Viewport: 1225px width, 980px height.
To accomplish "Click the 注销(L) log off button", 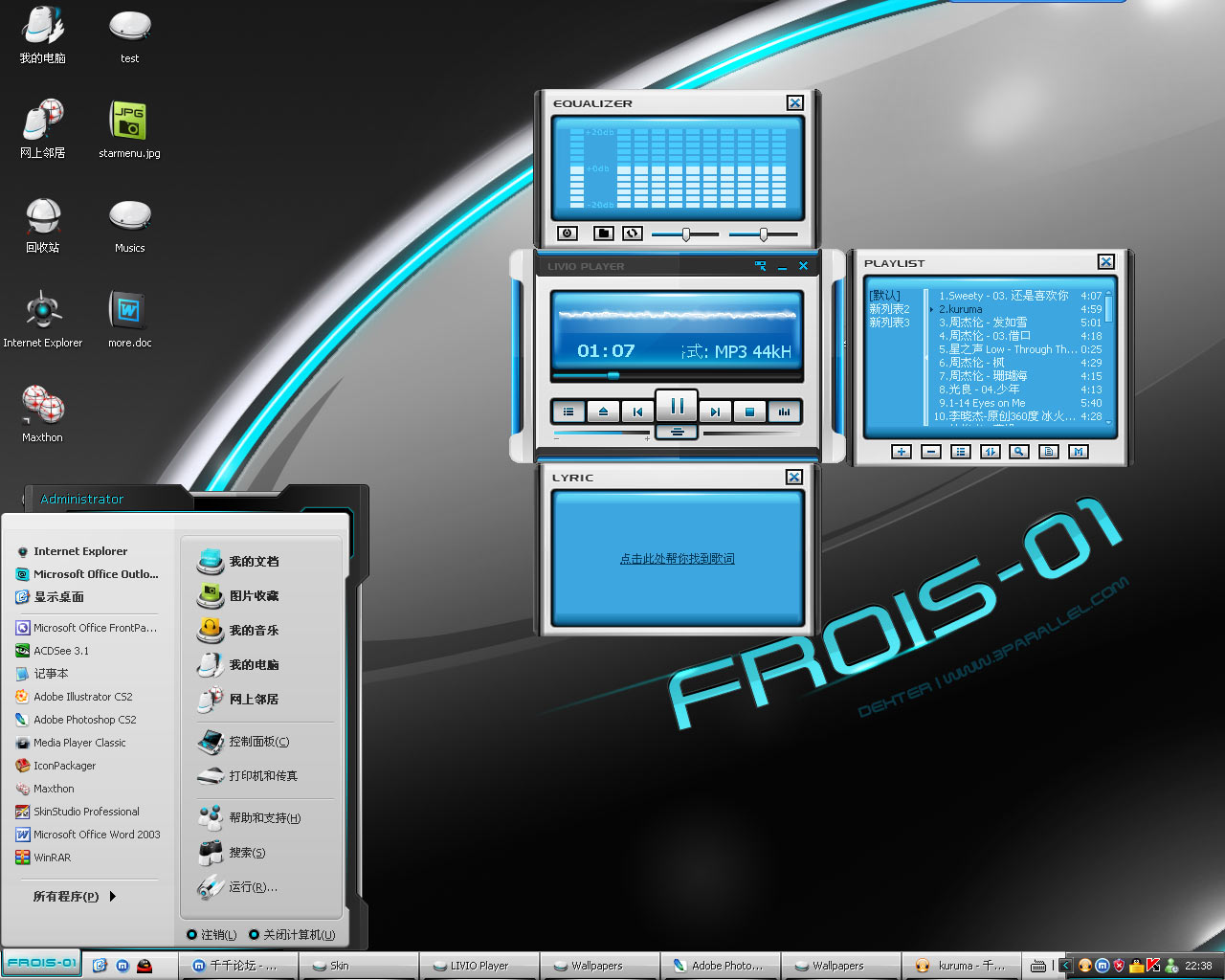I will click(x=212, y=935).
